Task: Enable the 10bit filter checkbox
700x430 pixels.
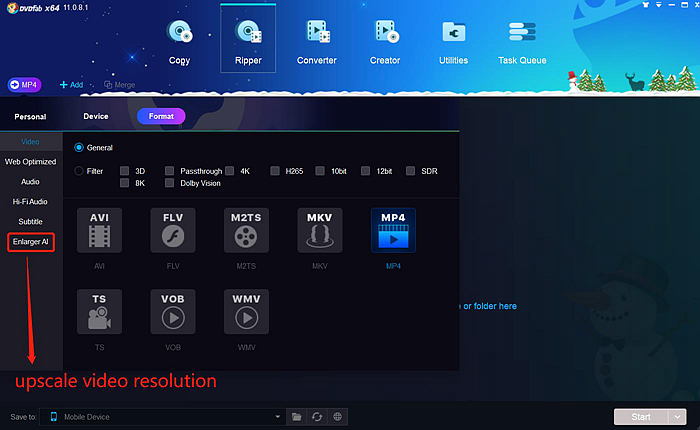Action: (320, 171)
